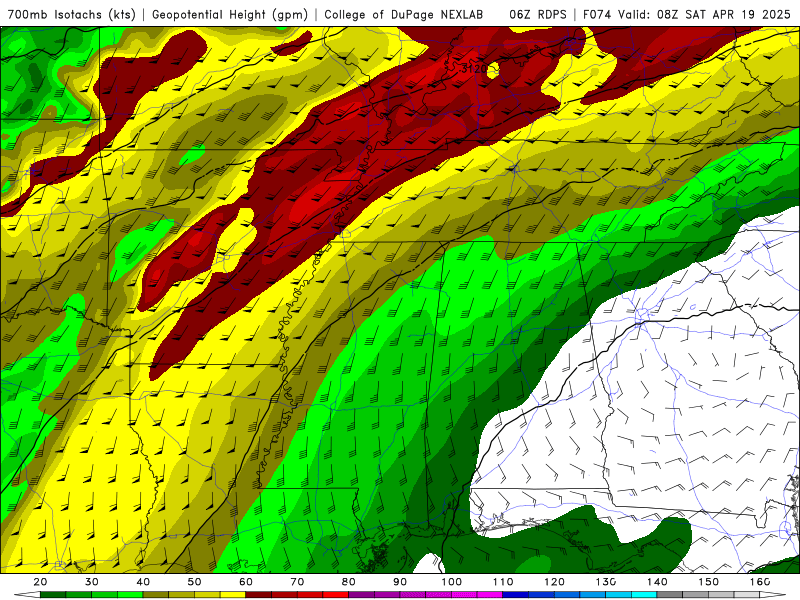
Task: Click the "30" legend value
Action: point(92,582)
